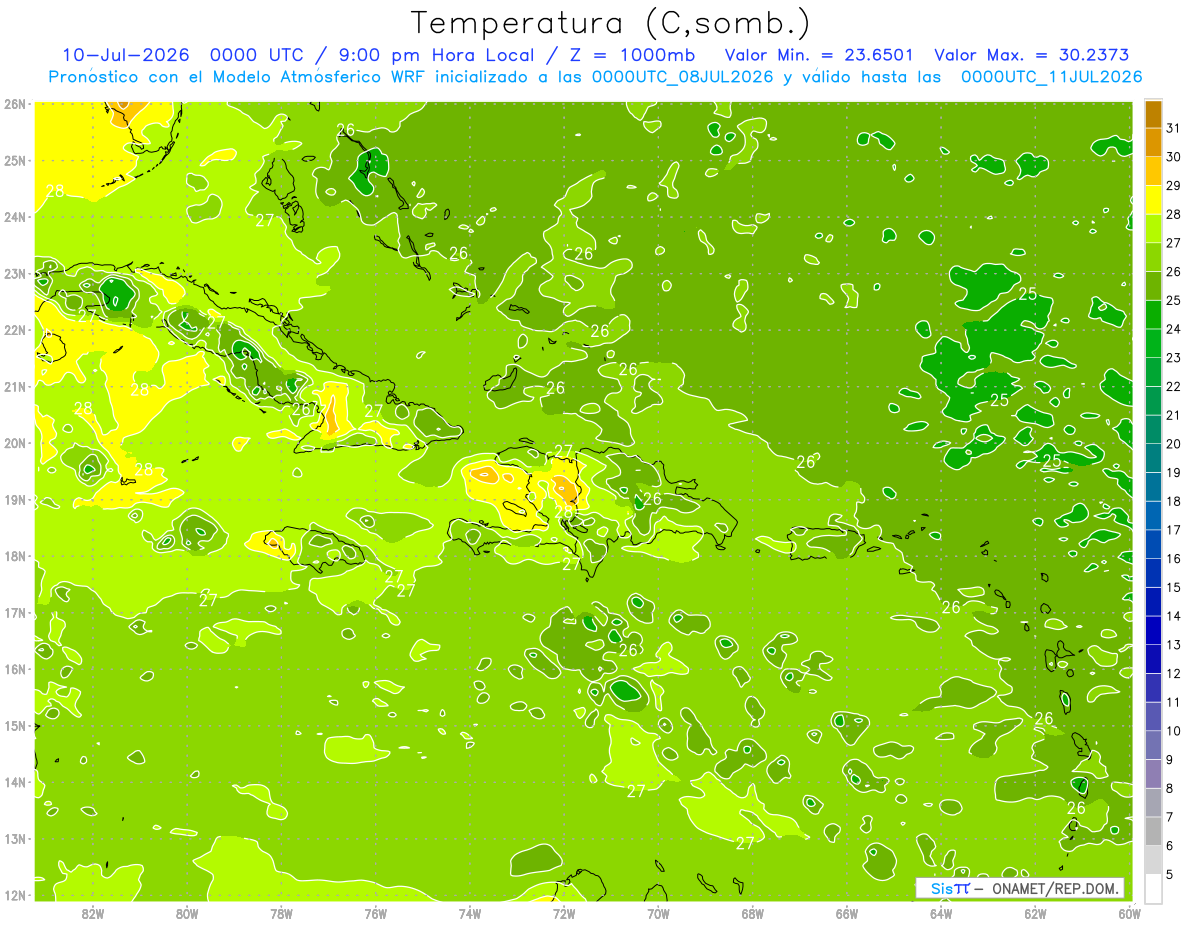Screen dimensions: 1200x927
Task: Click the 72W longitude axis label
Action: 564,913
